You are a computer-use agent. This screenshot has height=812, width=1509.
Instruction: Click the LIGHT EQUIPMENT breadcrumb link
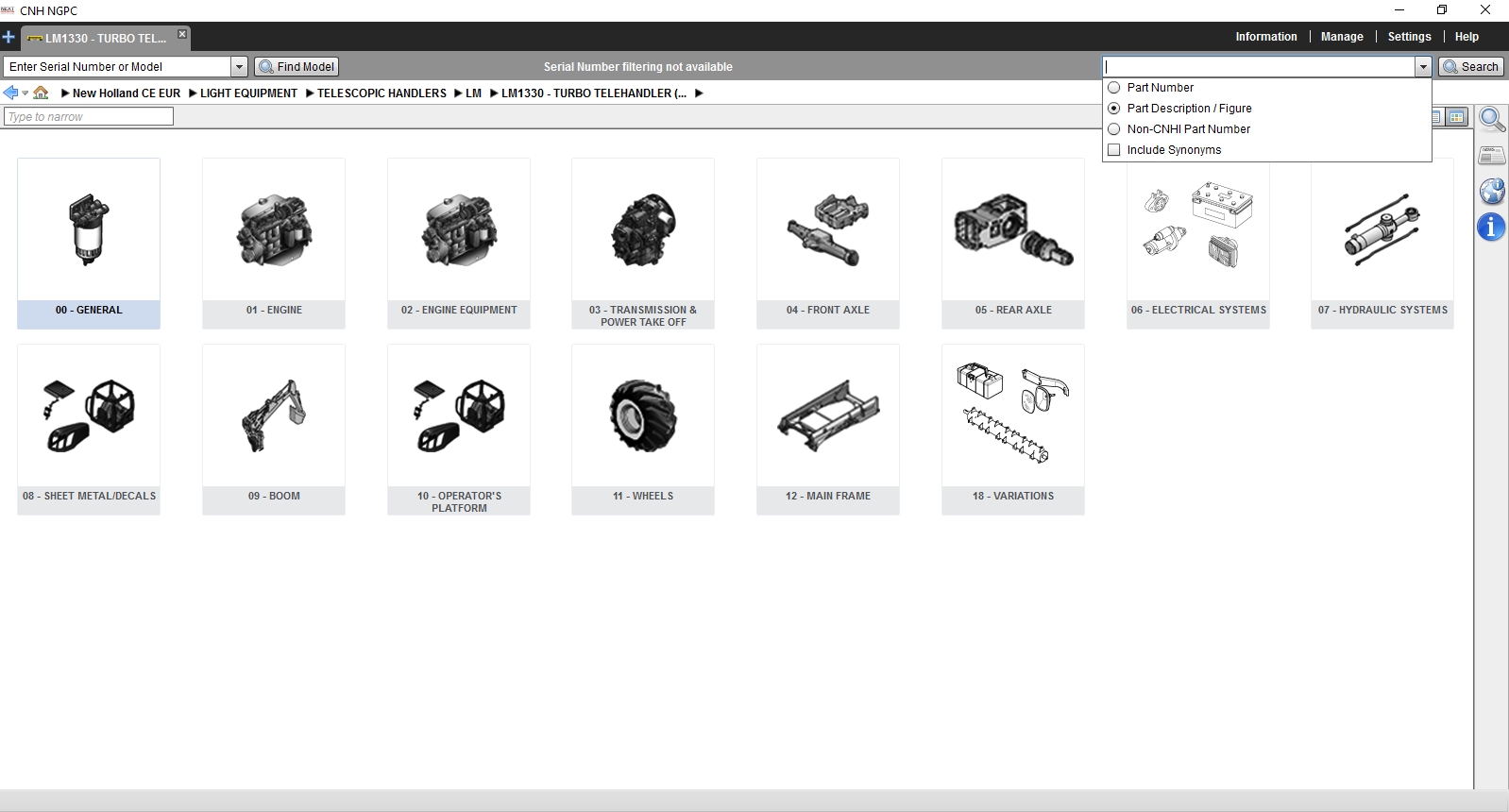tap(248, 93)
